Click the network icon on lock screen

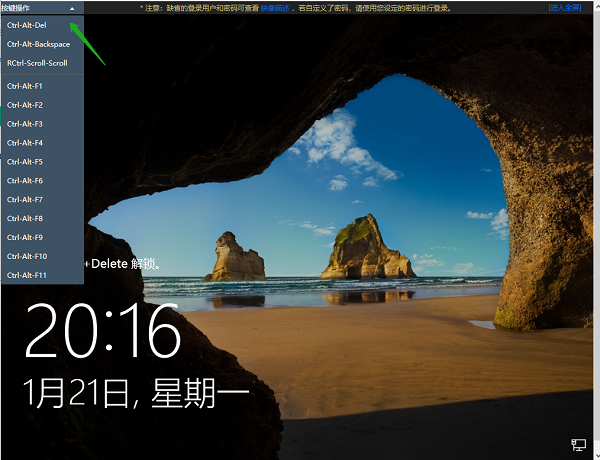[x=578, y=443]
